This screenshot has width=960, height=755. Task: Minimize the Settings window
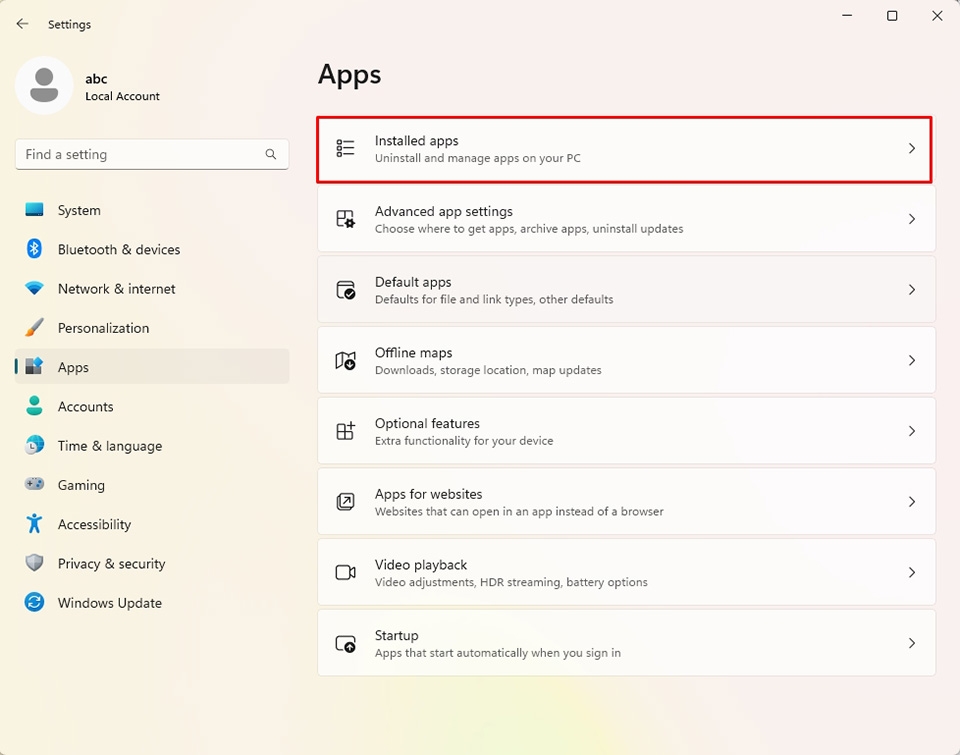847,15
